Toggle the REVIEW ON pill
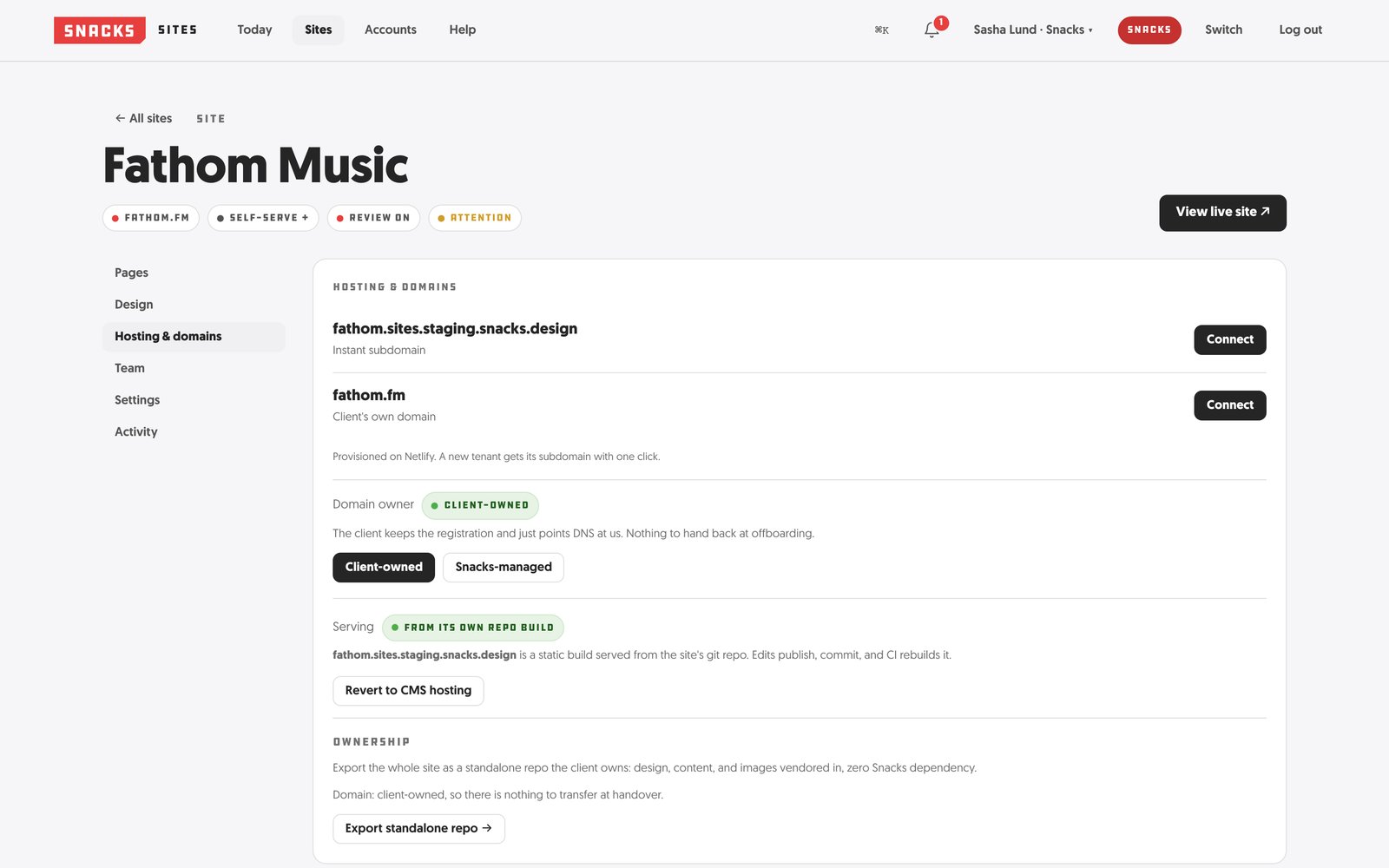 click(373, 218)
